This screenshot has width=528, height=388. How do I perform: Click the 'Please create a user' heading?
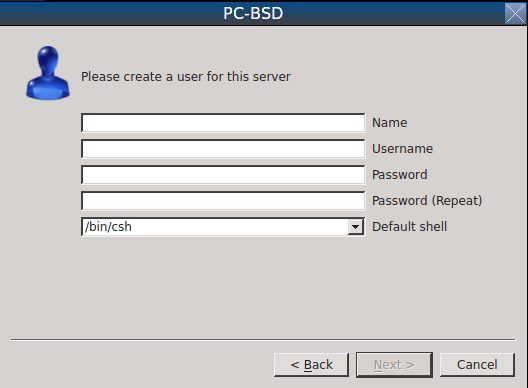186,76
